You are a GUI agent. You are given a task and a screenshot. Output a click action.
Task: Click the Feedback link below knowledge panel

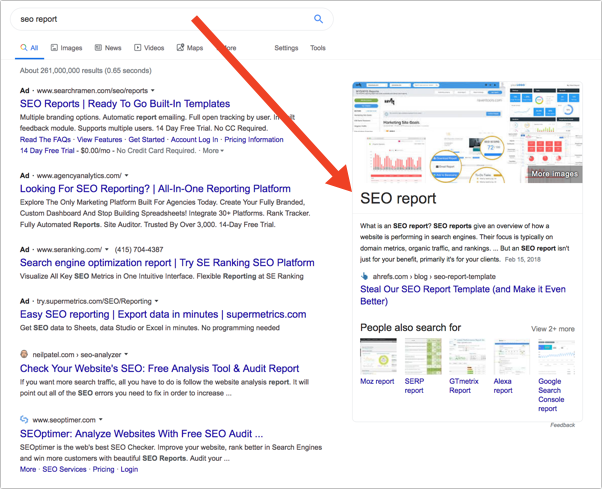coord(562,425)
